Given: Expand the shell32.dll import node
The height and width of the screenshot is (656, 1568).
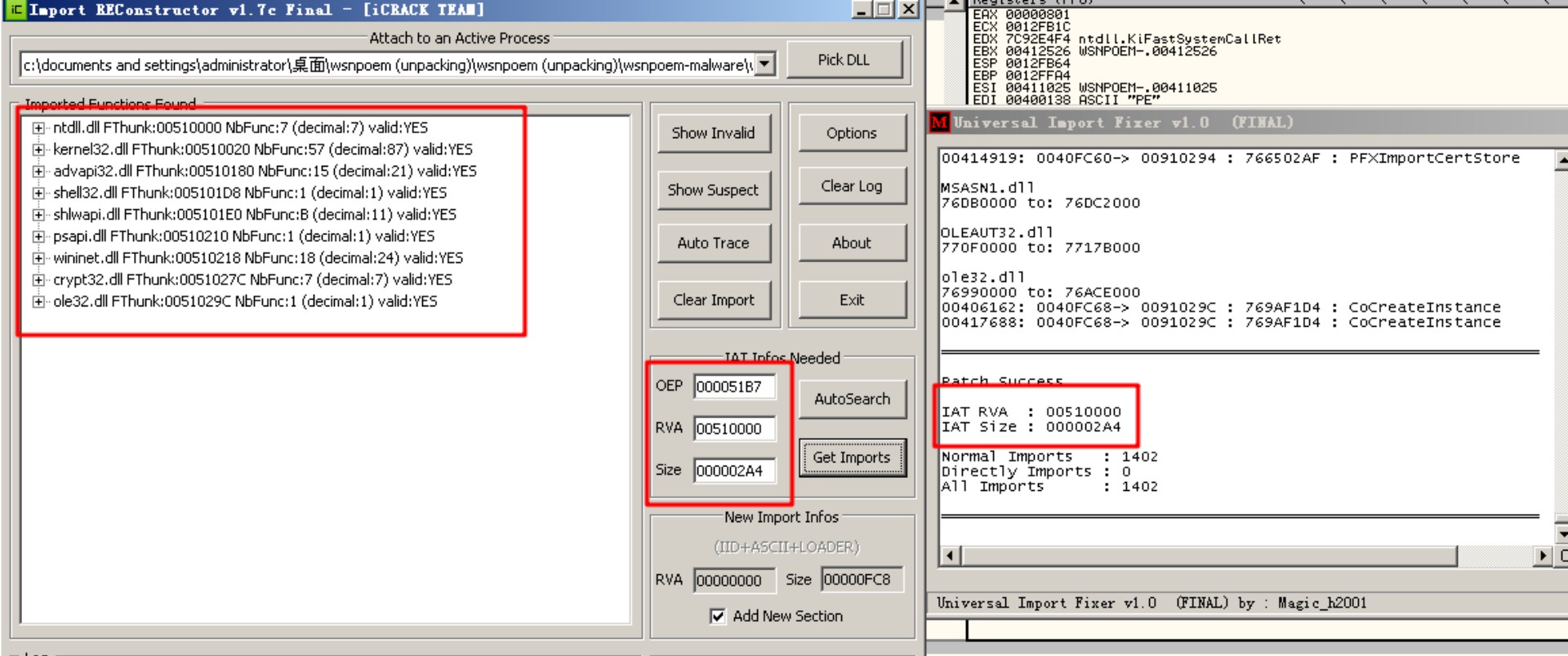Looking at the screenshot, I should coord(38,193).
